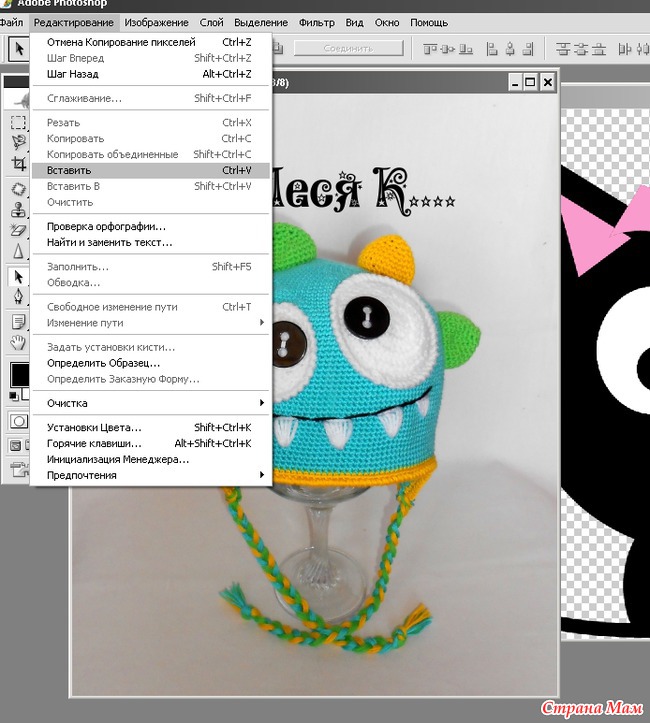Maximize the hat photo document window
650x723 pixels.
pyautogui.click(x=530, y=81)
